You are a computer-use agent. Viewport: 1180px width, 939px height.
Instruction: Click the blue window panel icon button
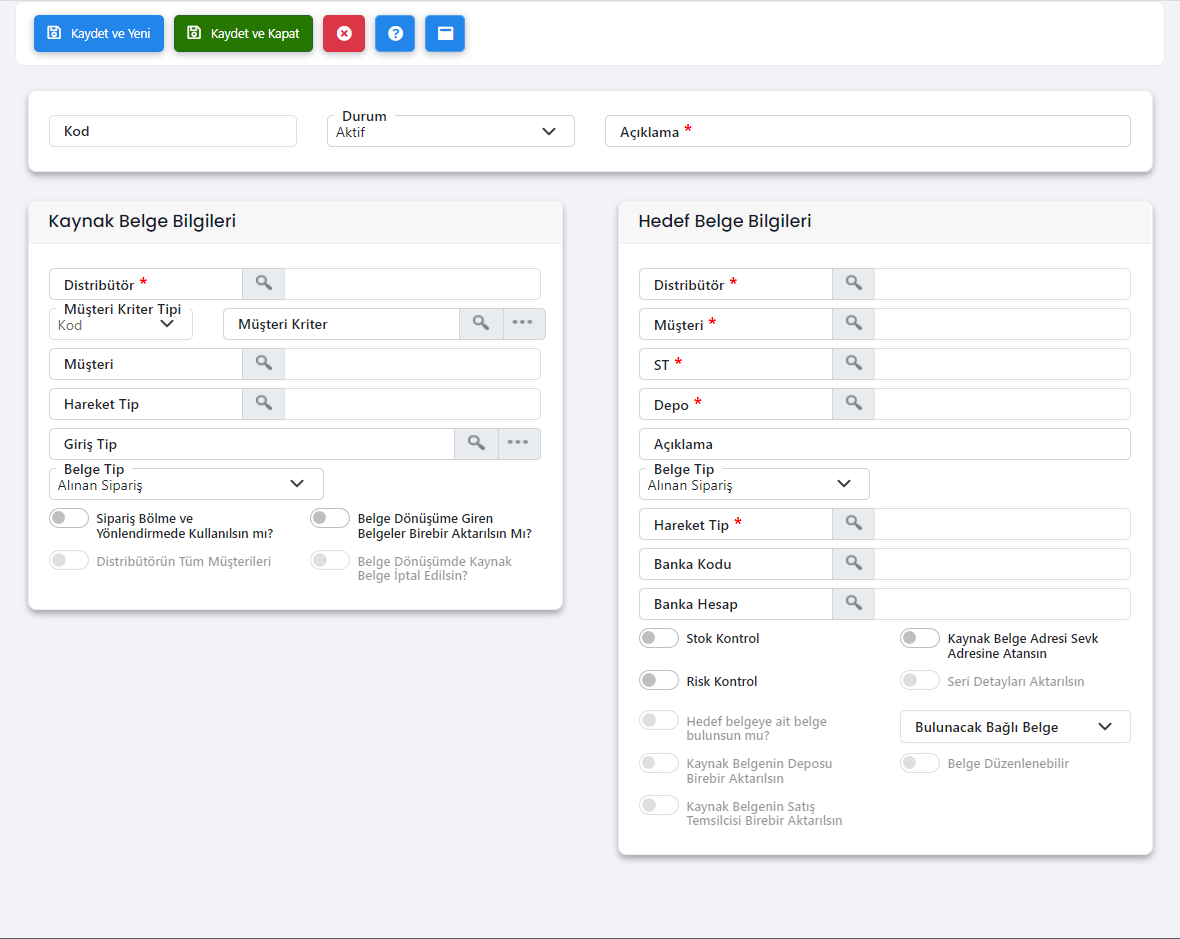pos(445,33)
